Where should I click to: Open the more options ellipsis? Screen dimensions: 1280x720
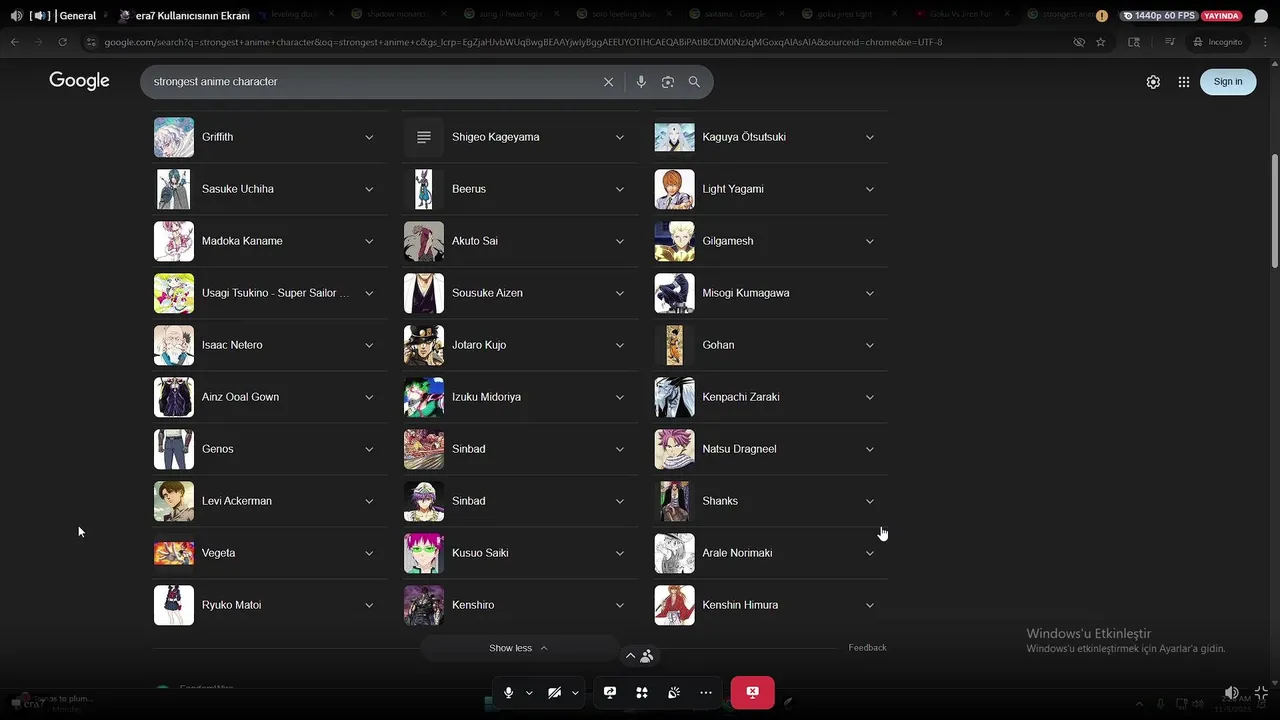[706, 692]
